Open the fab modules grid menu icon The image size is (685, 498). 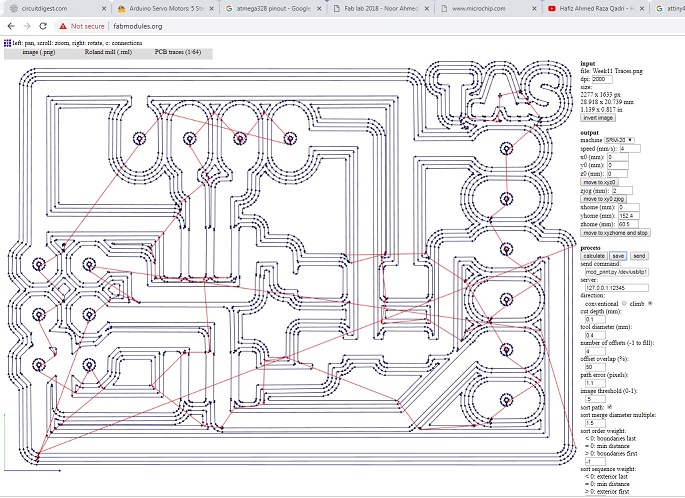(7, 43)
